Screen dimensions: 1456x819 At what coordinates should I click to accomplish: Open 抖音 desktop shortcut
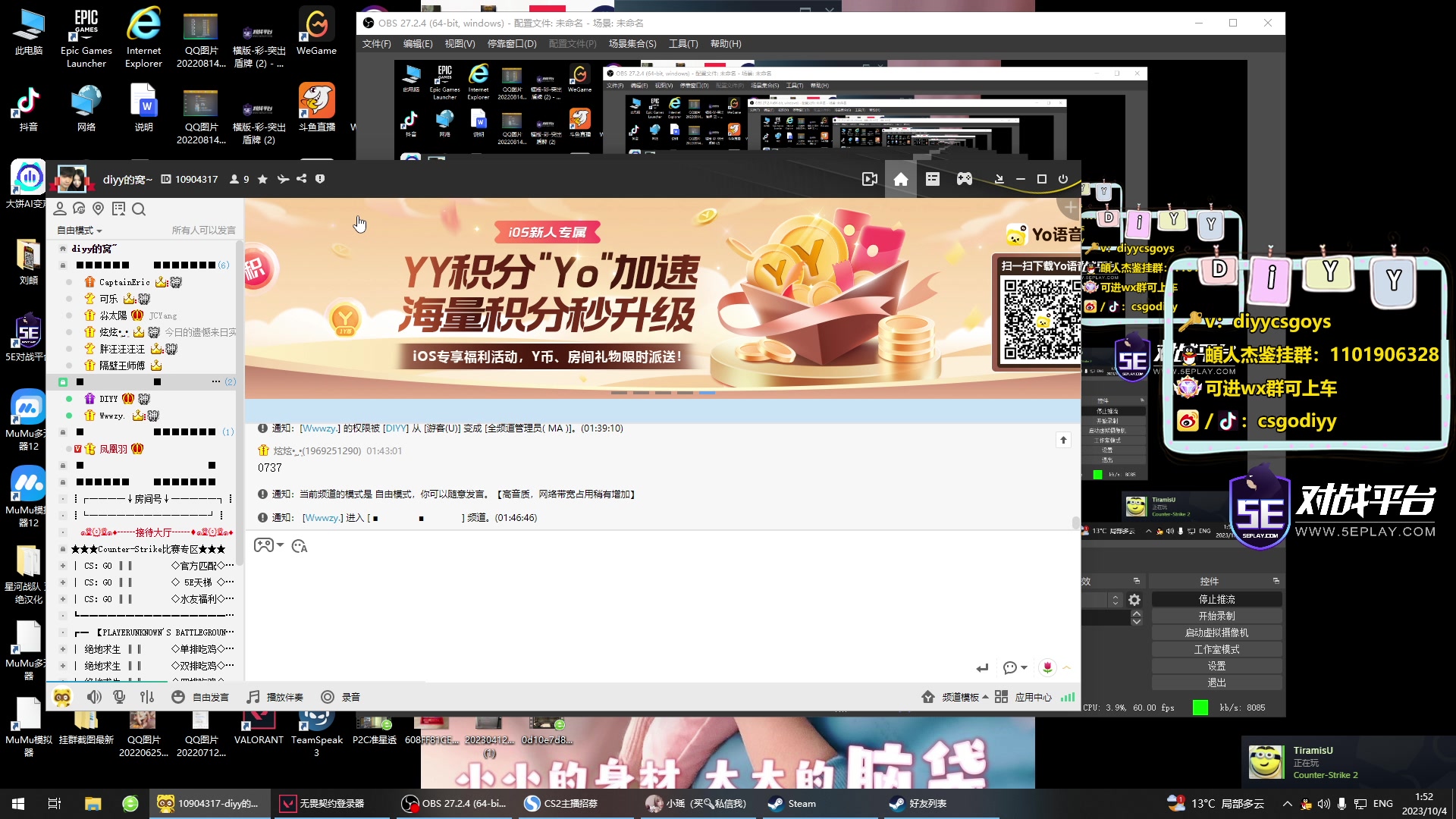pyautogui.click(x=29, y=108)
